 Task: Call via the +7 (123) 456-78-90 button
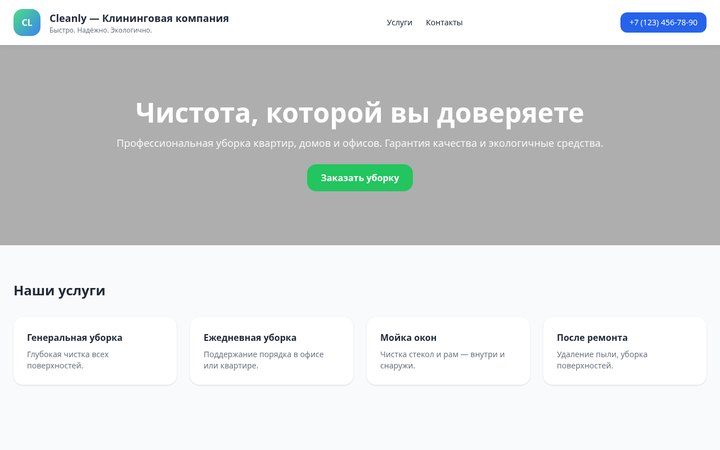coord(663,22)
